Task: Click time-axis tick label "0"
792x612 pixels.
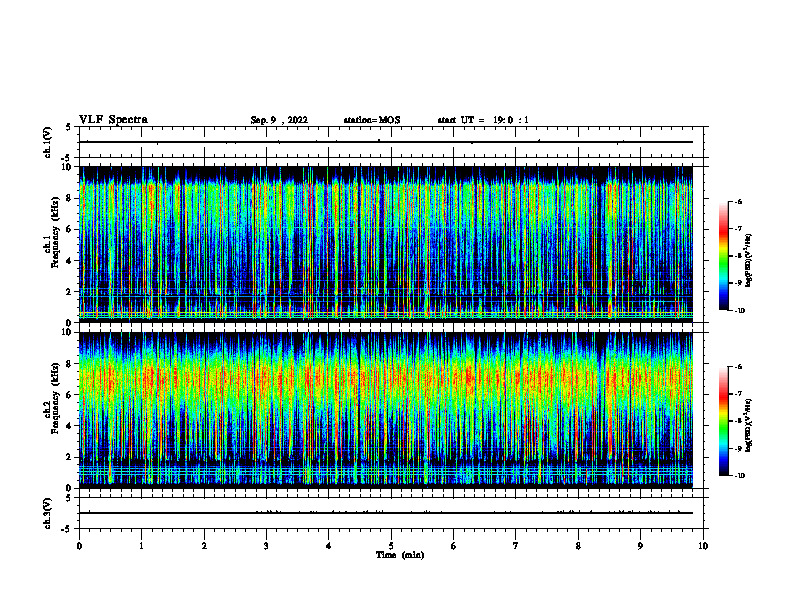Action: pos(79,546)
